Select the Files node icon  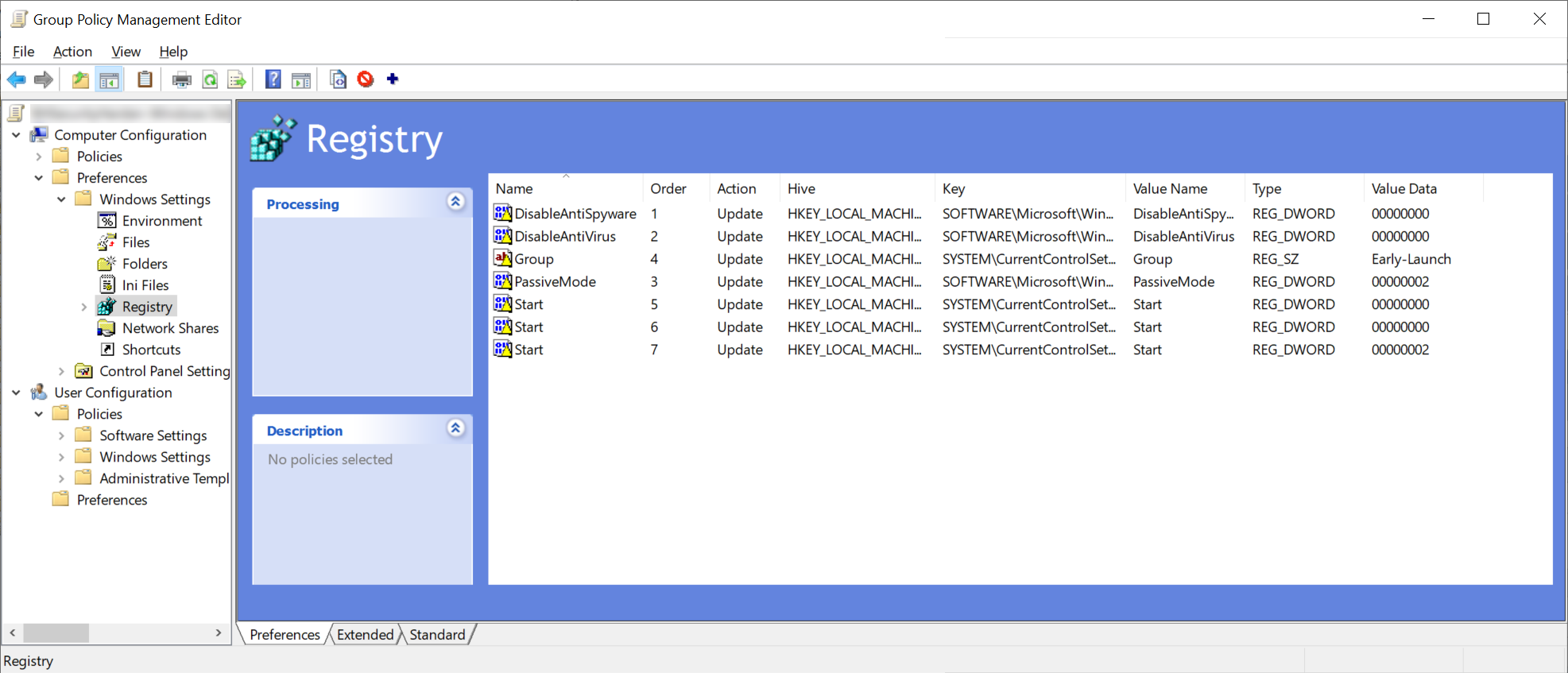(107, 242)
